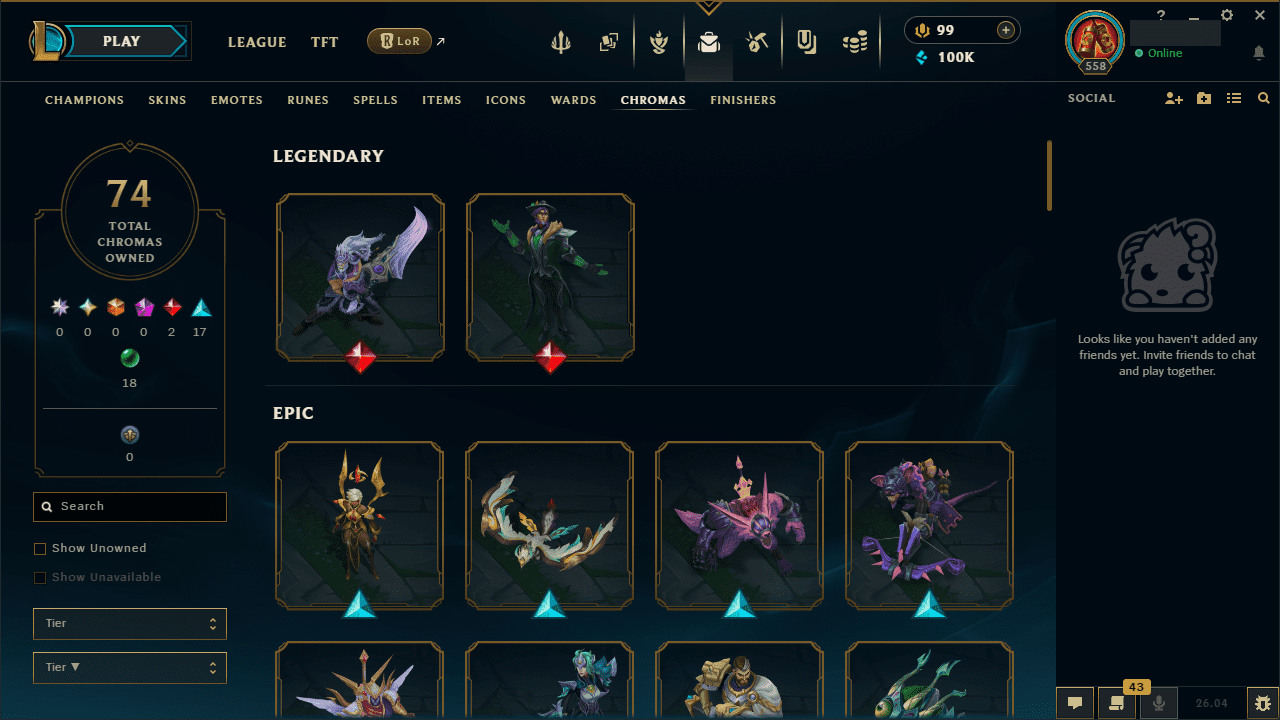The width and height of the screenshot is (1280, 720).
Task: Open the Loot hammer icon
Action: pos(757,42)
